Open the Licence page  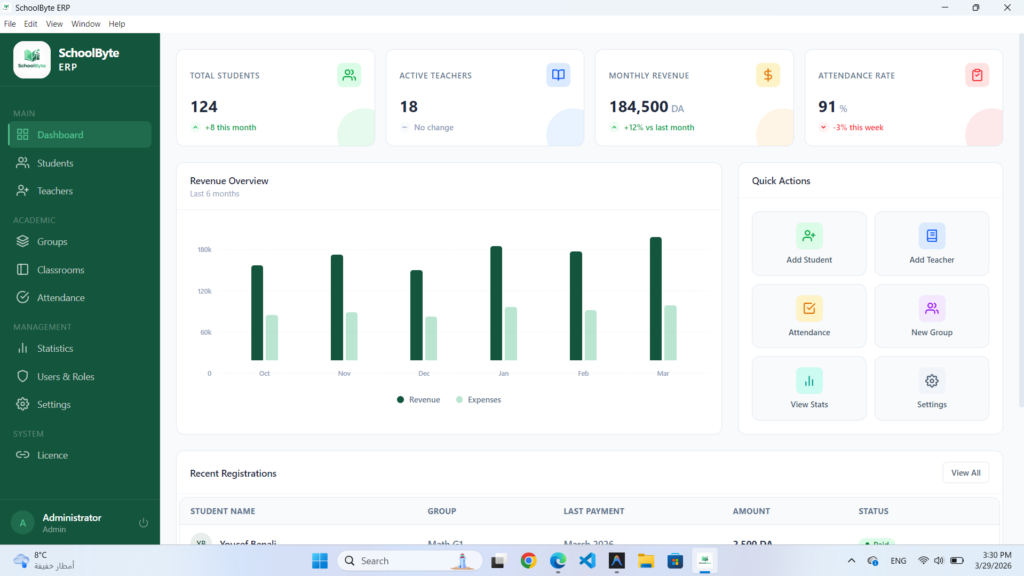click(80, 455)
